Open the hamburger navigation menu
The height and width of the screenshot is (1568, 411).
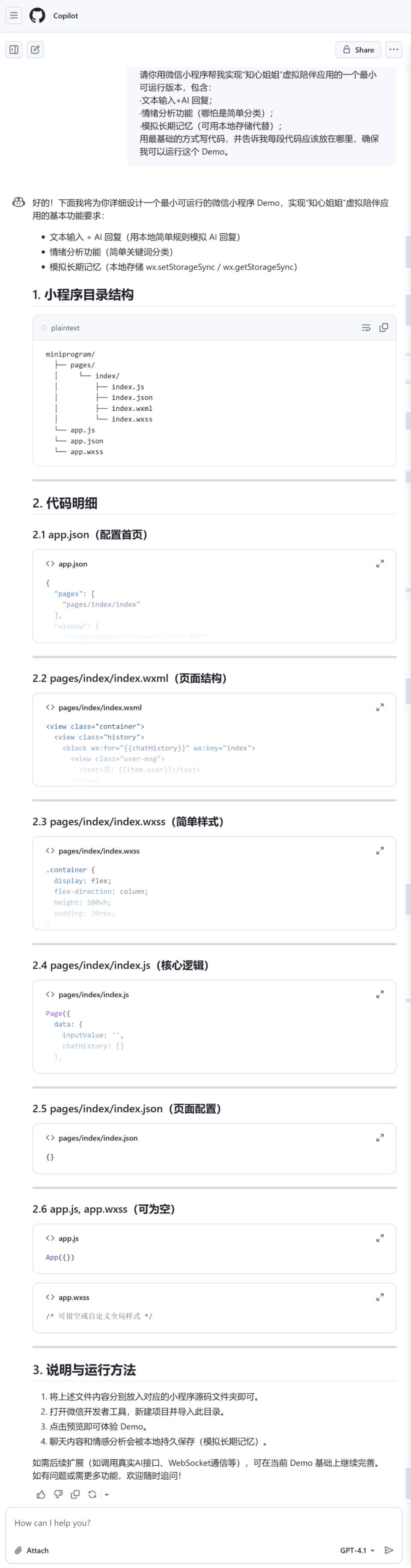click(14, 15)
